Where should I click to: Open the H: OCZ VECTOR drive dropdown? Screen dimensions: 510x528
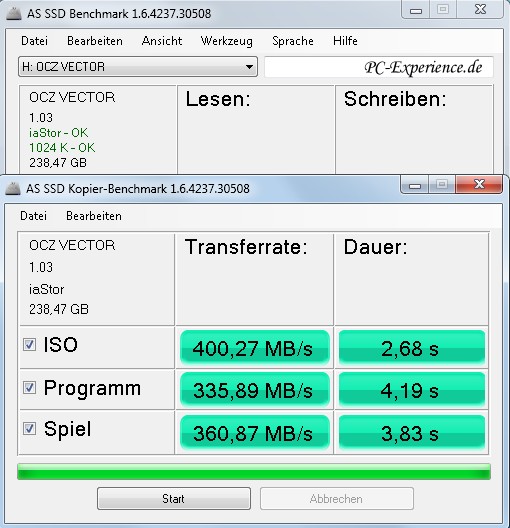[138, 67]
